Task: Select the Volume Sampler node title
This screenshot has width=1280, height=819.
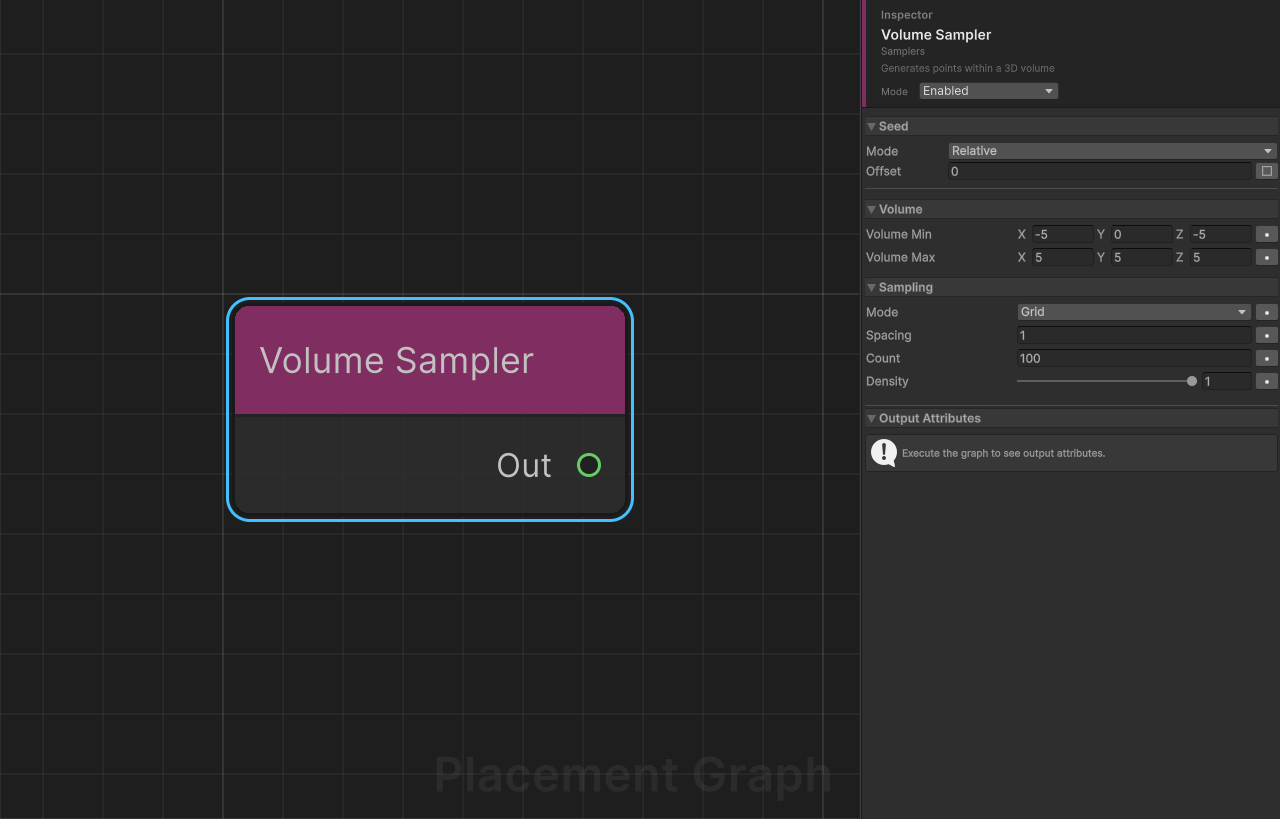Action: [x=397, y=360]
